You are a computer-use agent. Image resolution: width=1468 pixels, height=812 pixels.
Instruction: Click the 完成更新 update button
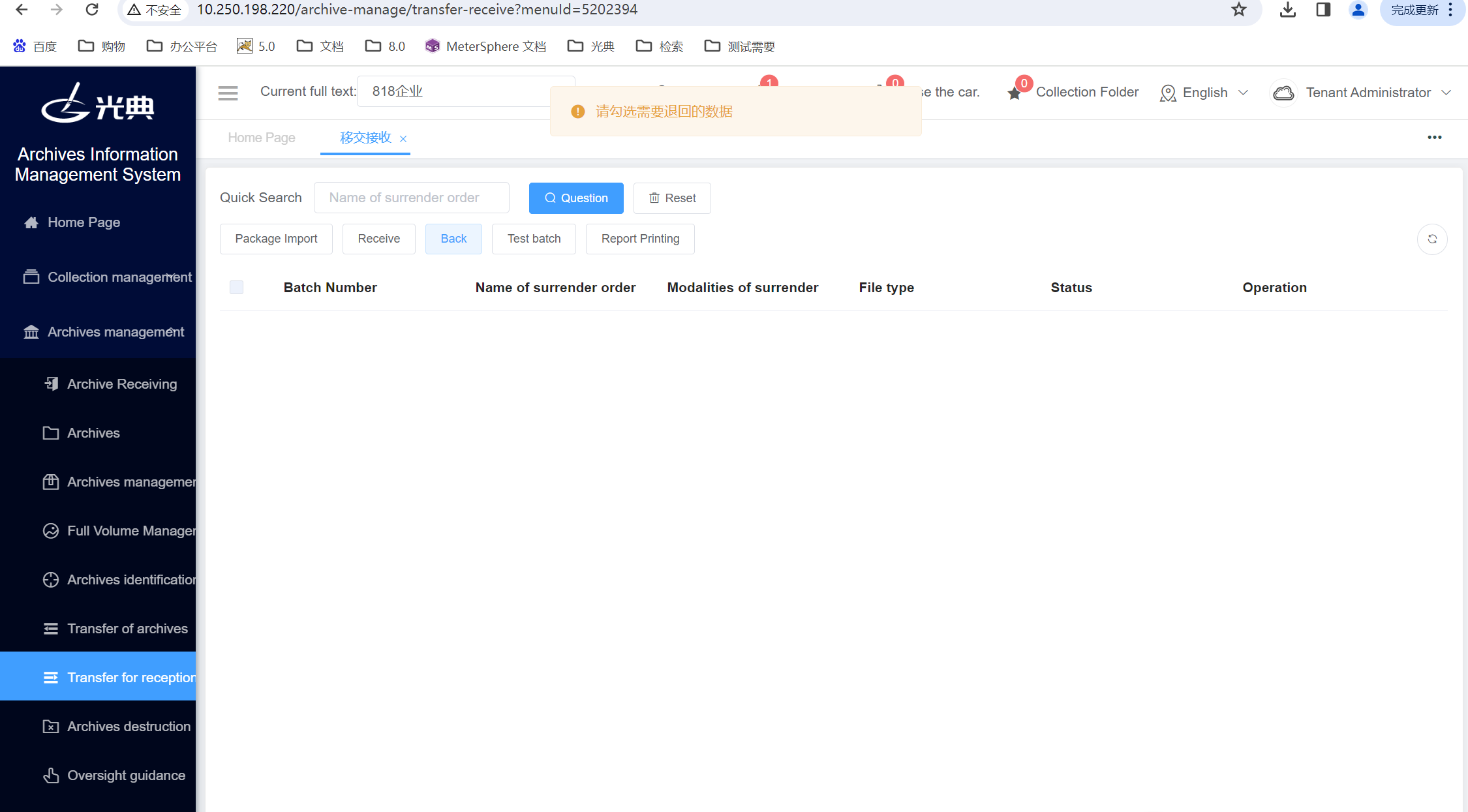pyautogui.click(x=1414, y=10)
